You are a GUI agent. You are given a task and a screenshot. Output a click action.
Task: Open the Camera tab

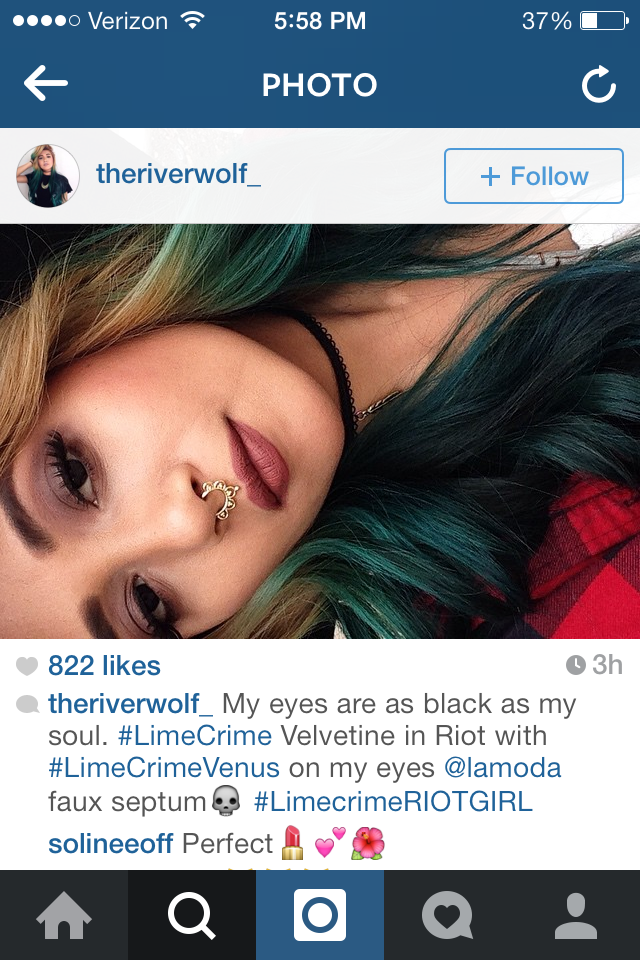320,915
